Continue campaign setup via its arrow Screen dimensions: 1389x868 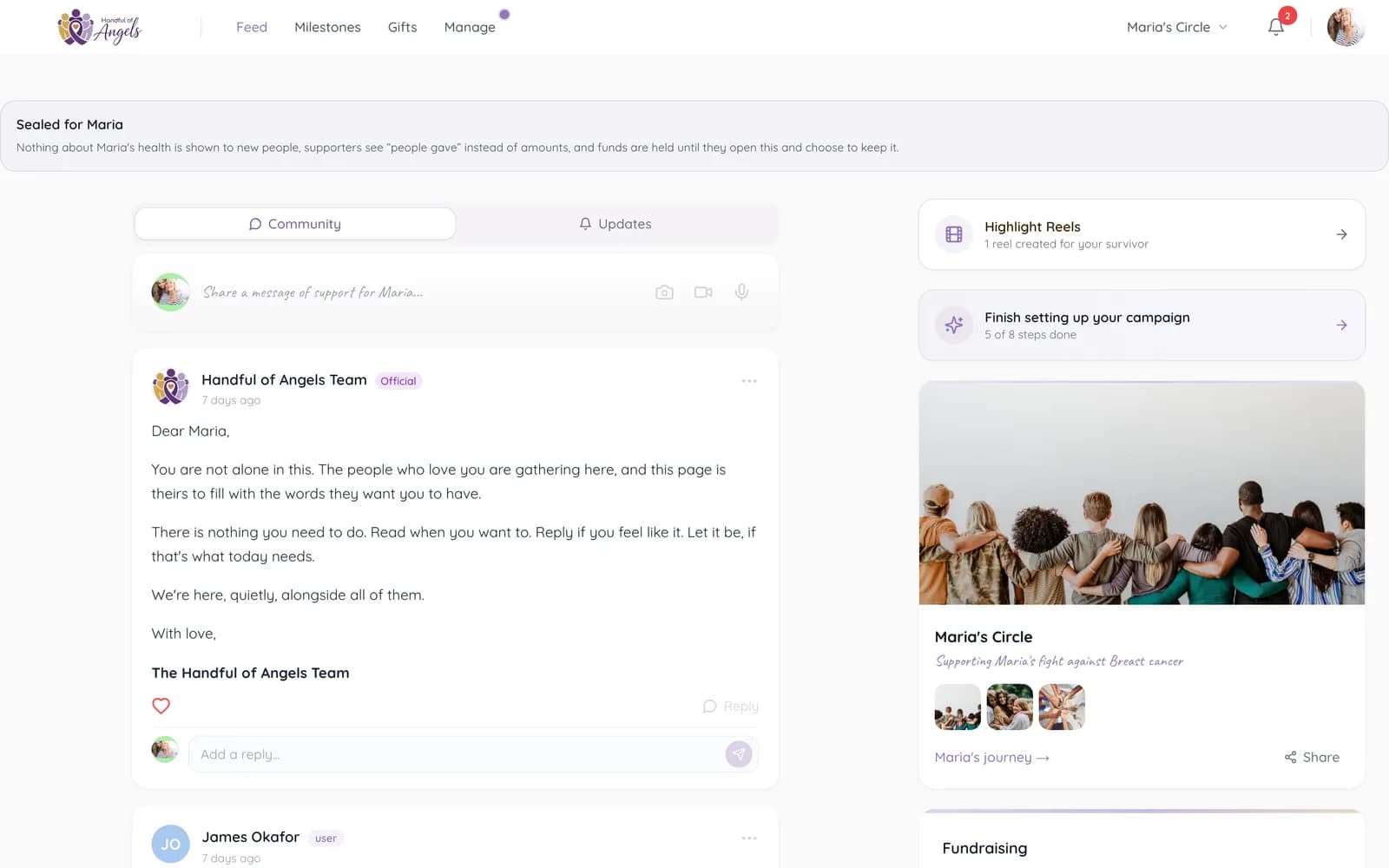pos(1341,325)
